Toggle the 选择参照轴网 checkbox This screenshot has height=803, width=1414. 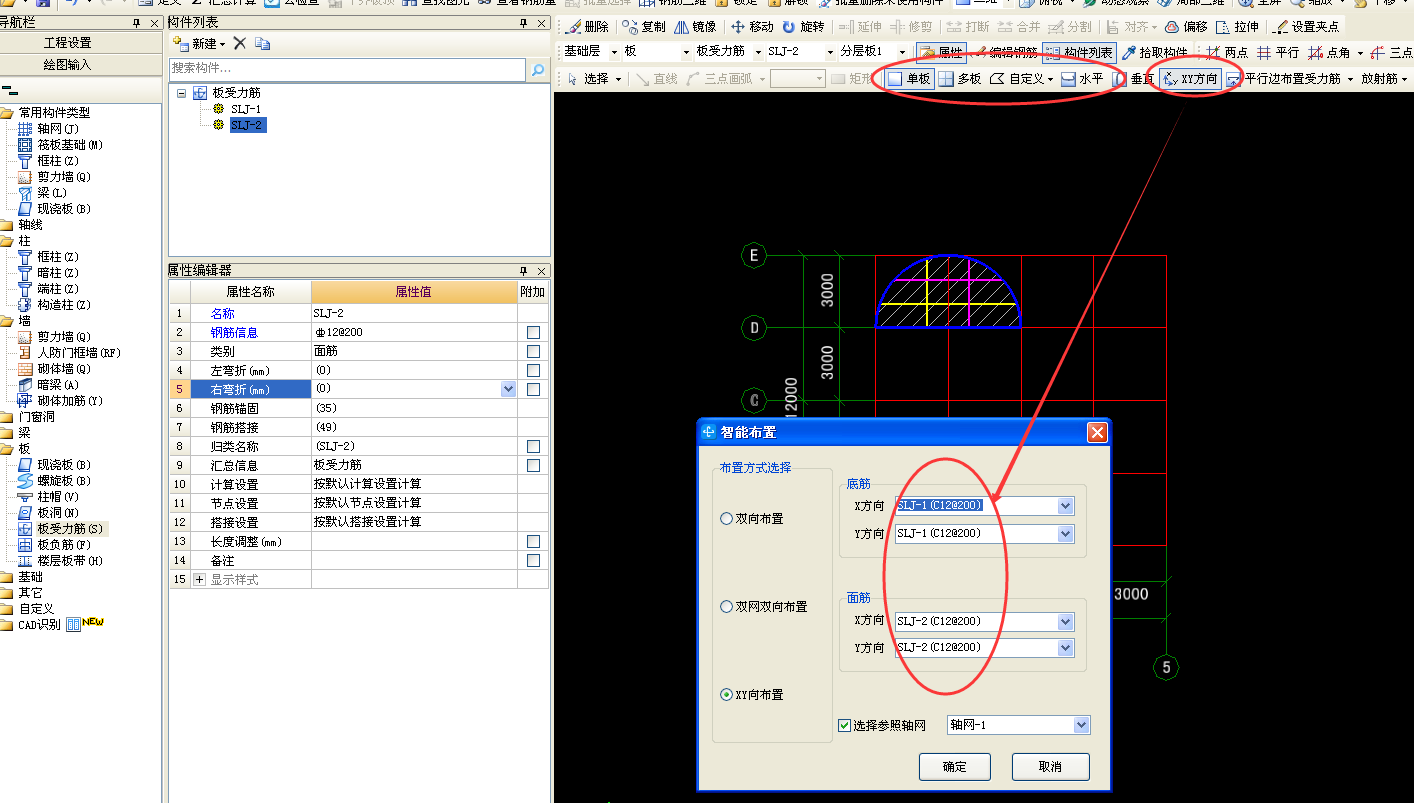click(x=845, y=725)
